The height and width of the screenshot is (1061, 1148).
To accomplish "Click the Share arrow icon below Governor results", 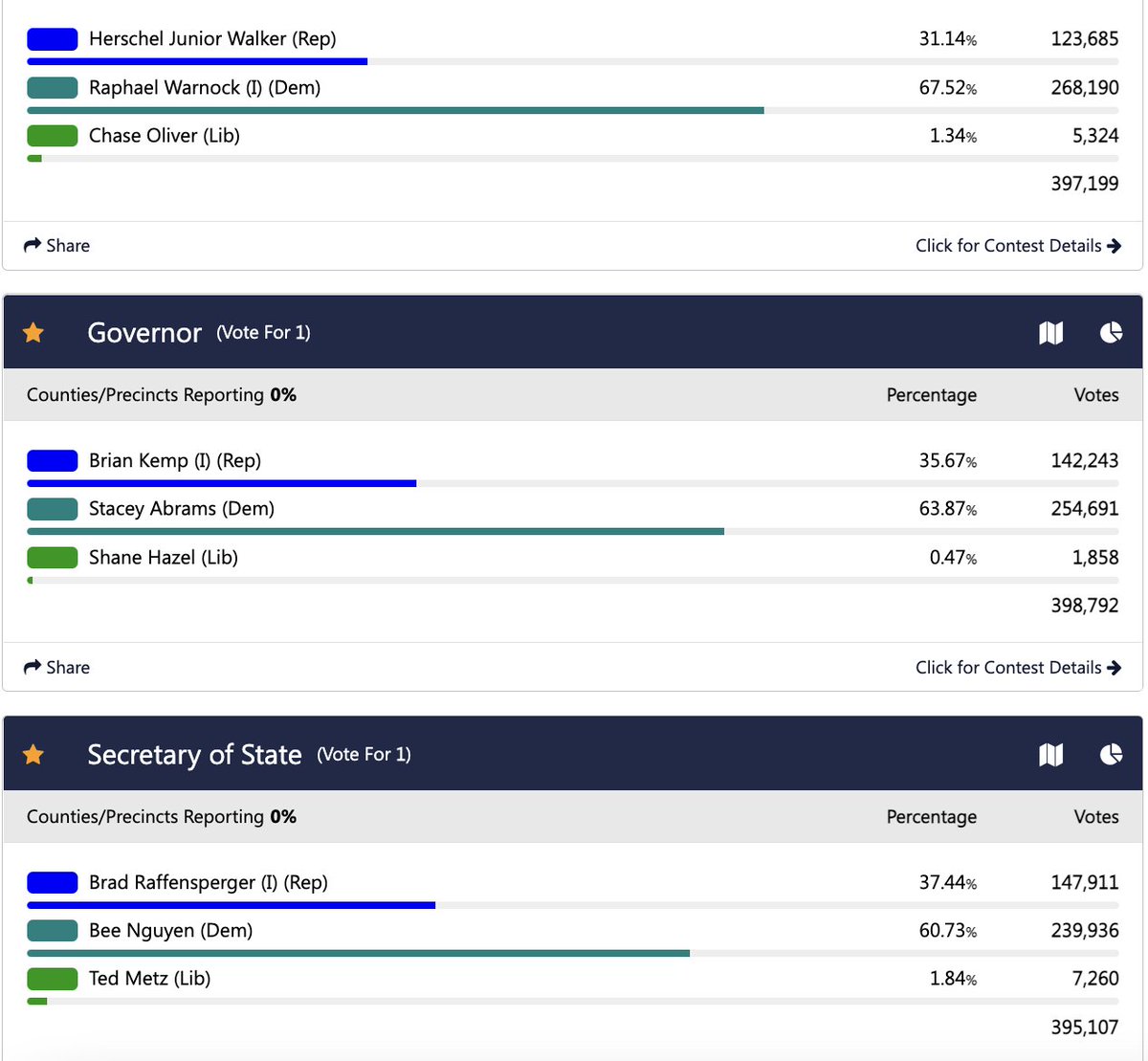I will tap(30, 667).
